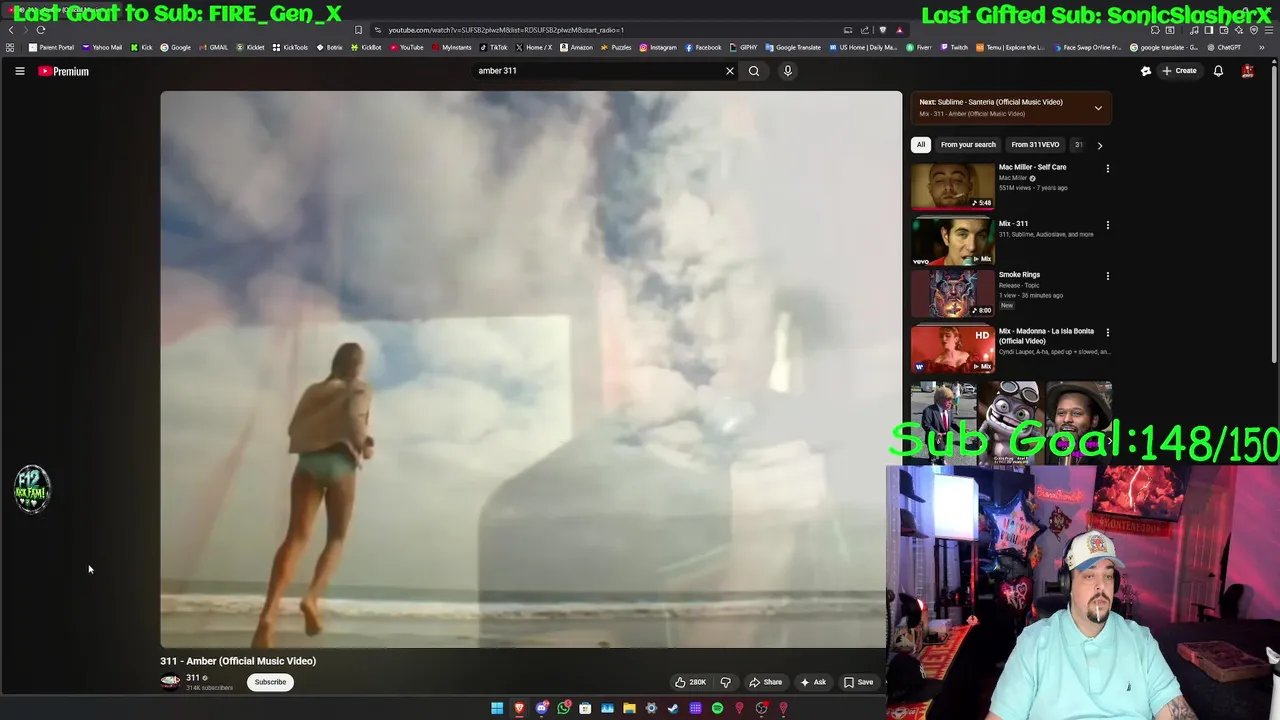Image resolution: width=1280 pixels, height=720 pixels.
Task: Click the browser address bar URL
Action: click(506, 30)
